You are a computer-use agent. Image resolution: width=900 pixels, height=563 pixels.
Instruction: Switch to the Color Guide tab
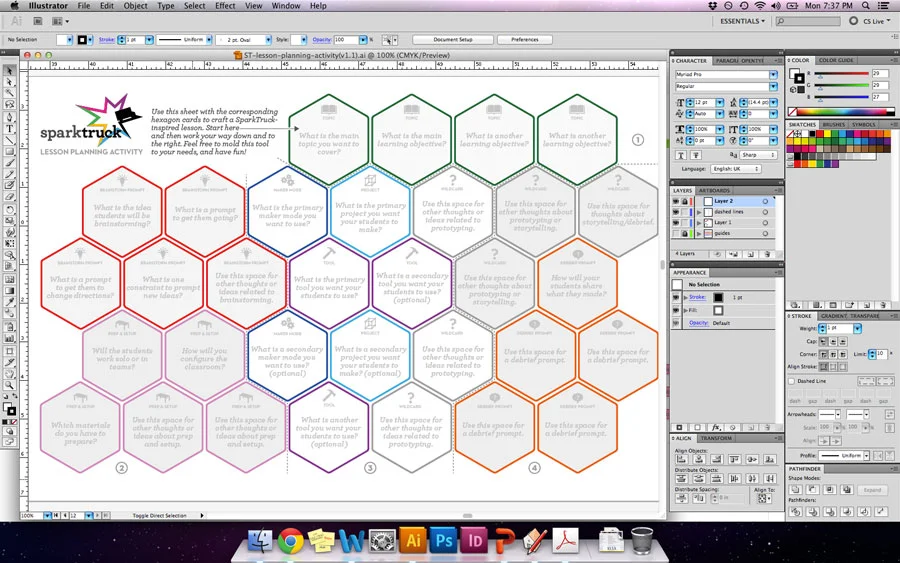836,60
